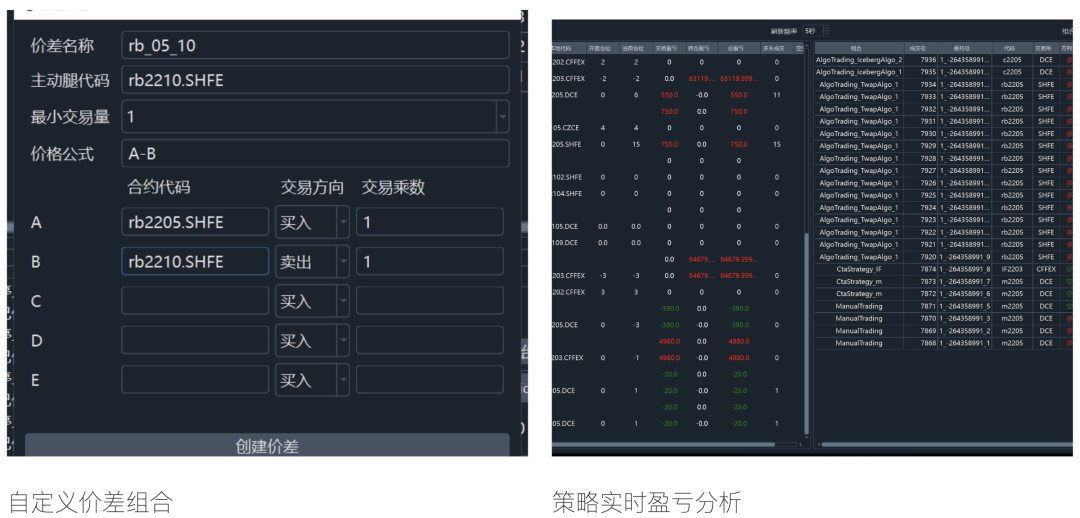Click leg C empty 交易乘数 field

[x=430, y=301]
